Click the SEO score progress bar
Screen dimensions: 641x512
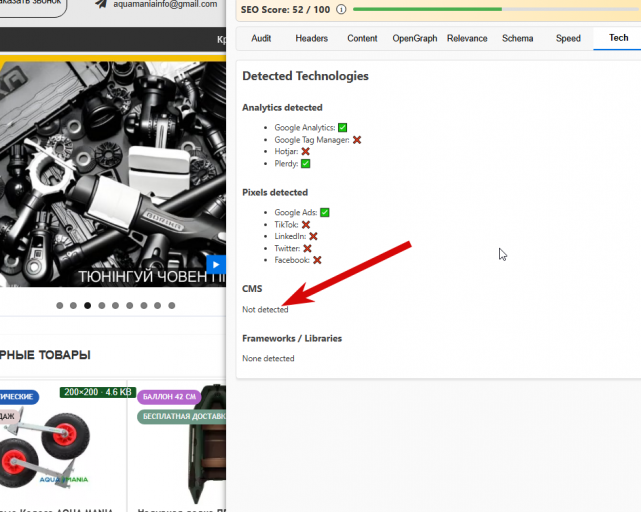(497, 9)
